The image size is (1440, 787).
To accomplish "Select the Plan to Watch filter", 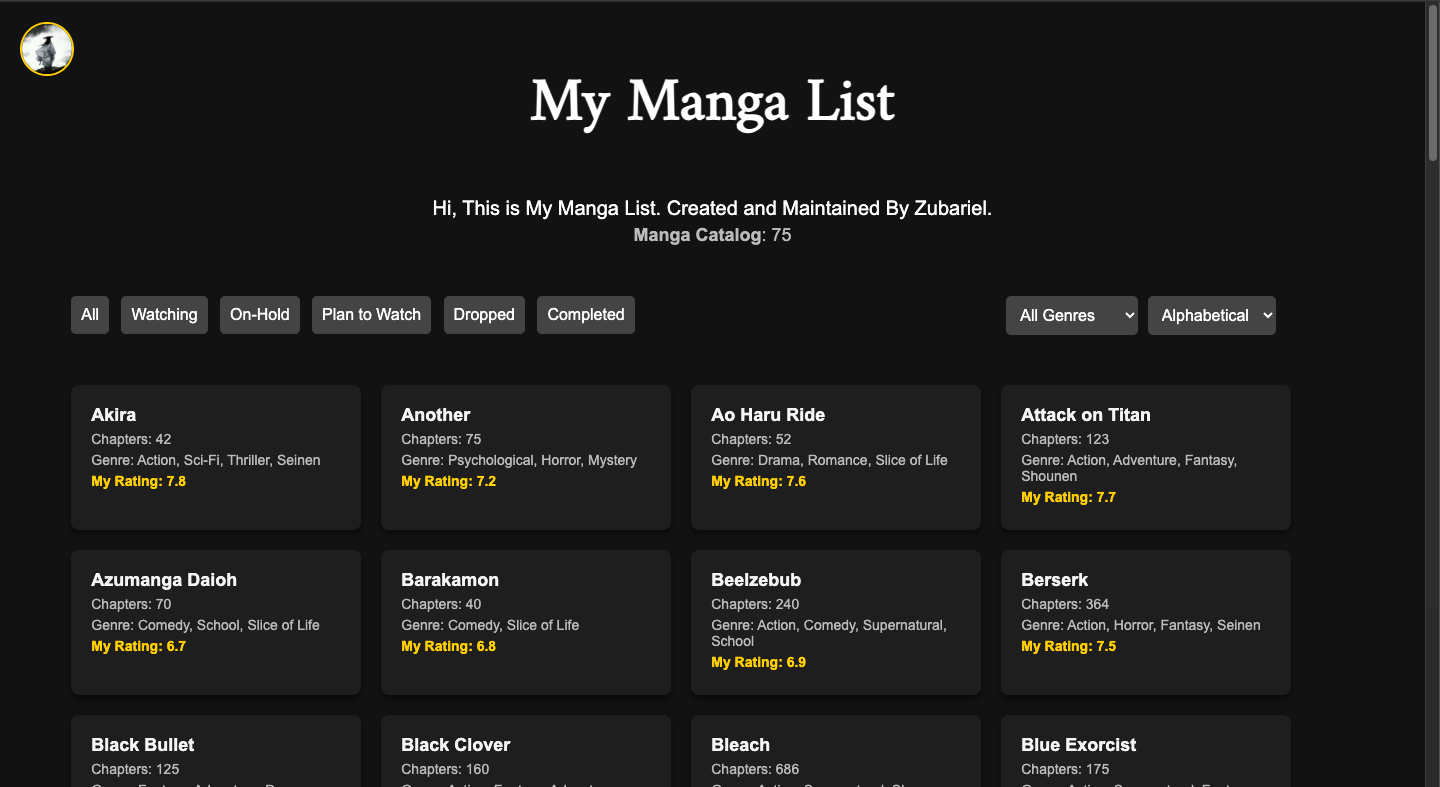I will click(371, 314).
